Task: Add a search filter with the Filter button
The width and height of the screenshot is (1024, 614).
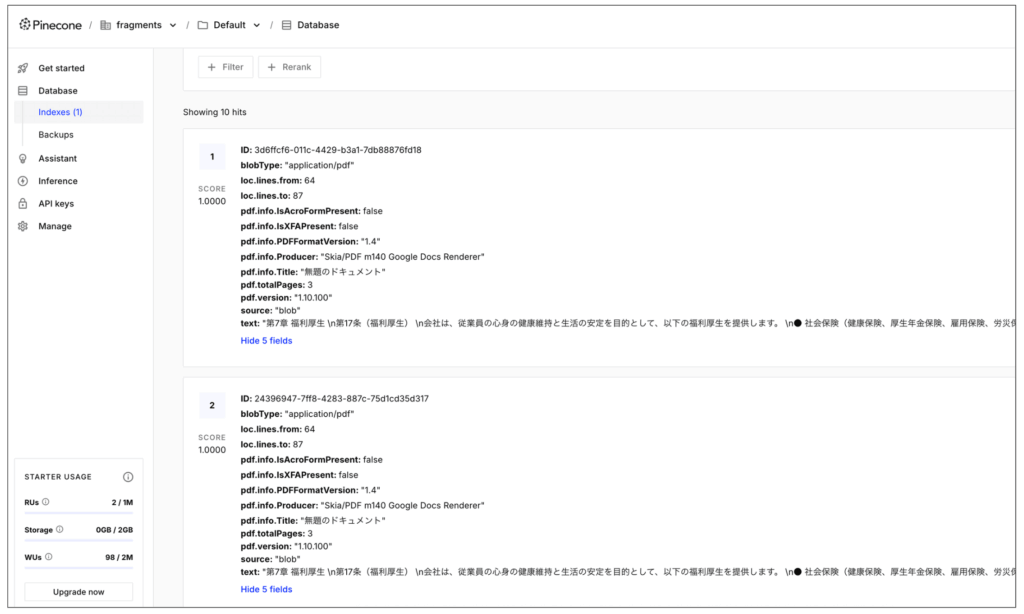Action: (x=225, y=67)
